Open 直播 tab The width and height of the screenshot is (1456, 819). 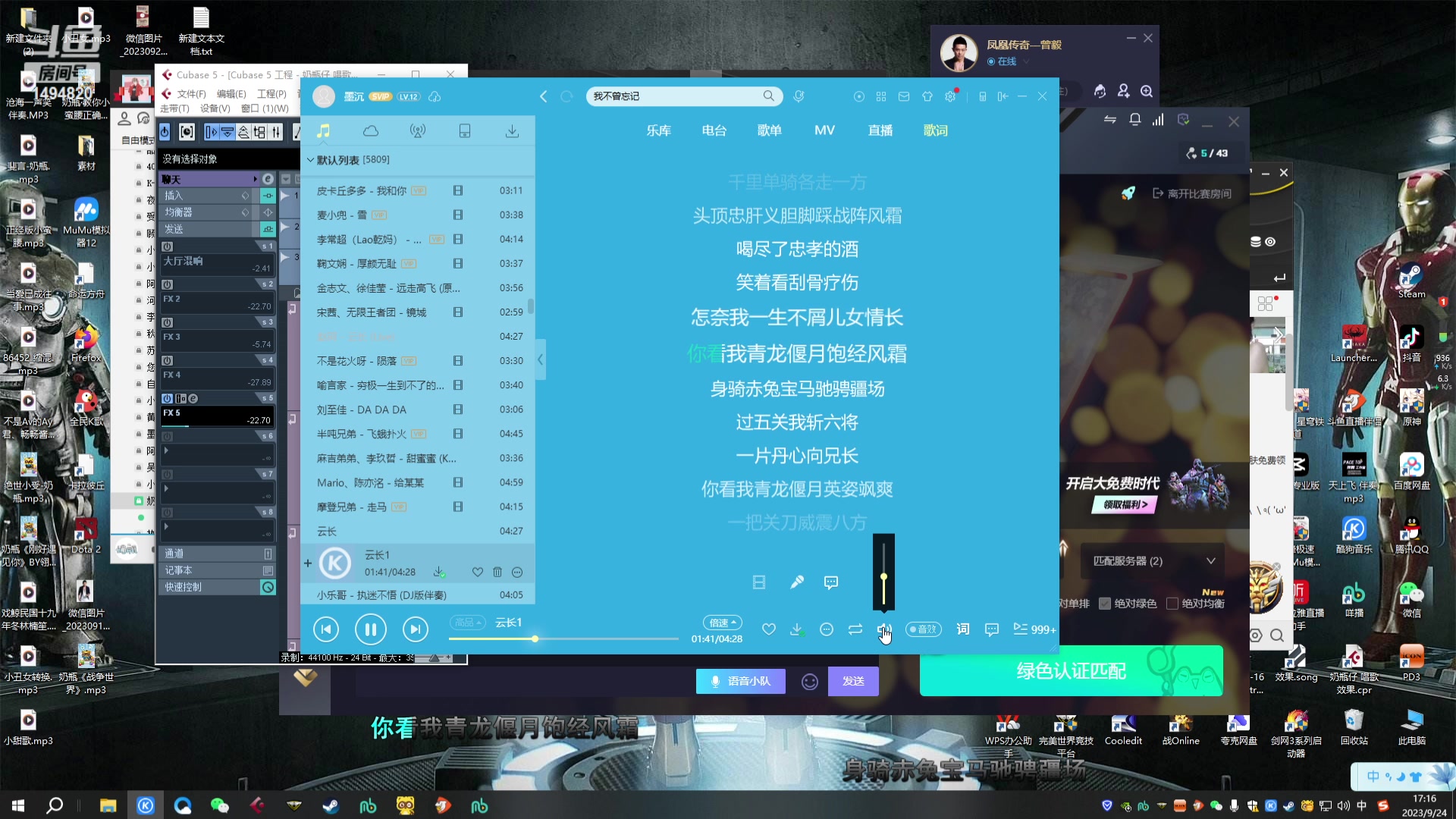pyautogui.click(x=880, y=130)
